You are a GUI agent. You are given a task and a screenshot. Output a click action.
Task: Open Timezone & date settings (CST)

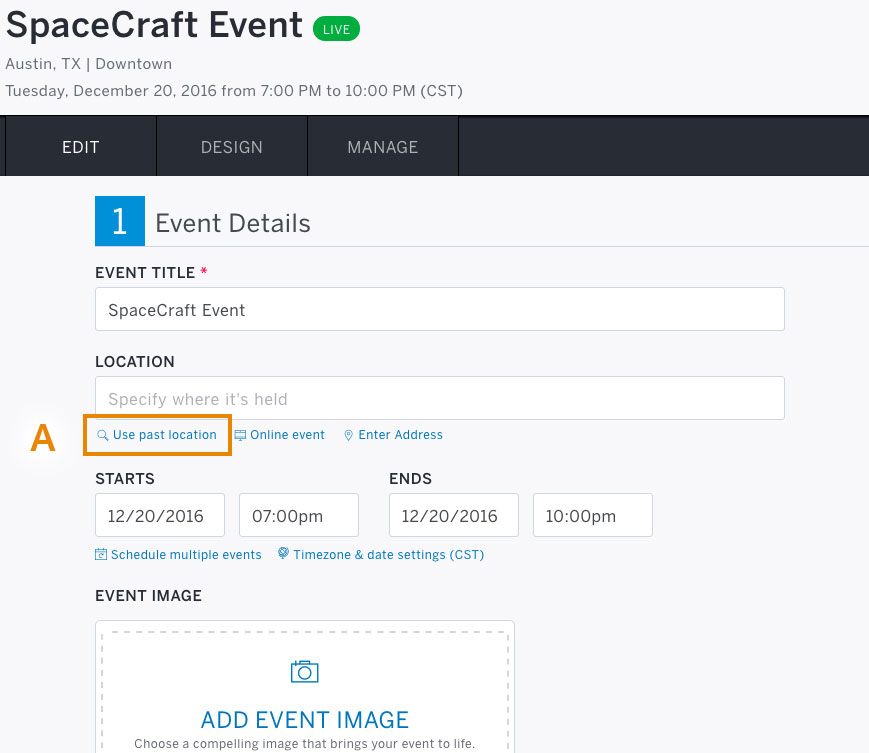tap(389, 555)
